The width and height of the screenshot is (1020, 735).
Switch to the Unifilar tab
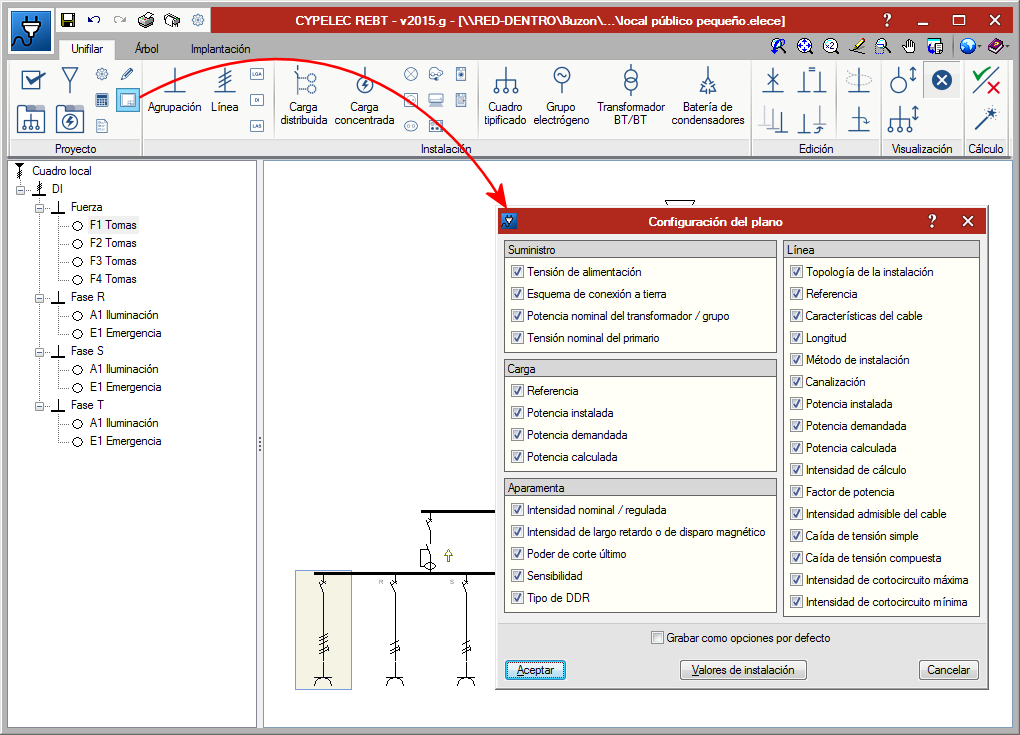pyautogui.click(x=87, y=49)
